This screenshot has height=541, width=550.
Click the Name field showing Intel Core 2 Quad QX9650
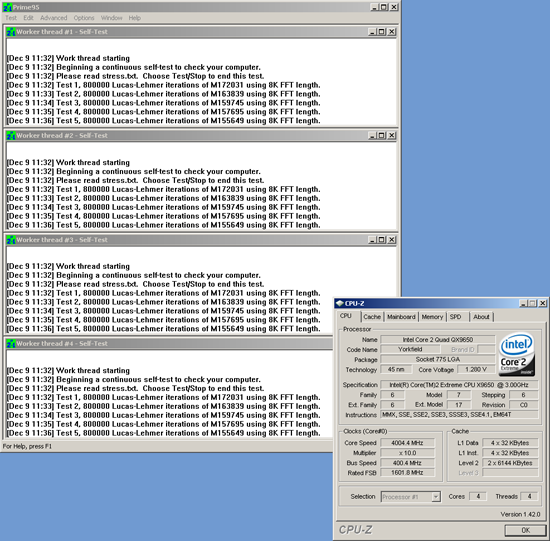[437, 340]
